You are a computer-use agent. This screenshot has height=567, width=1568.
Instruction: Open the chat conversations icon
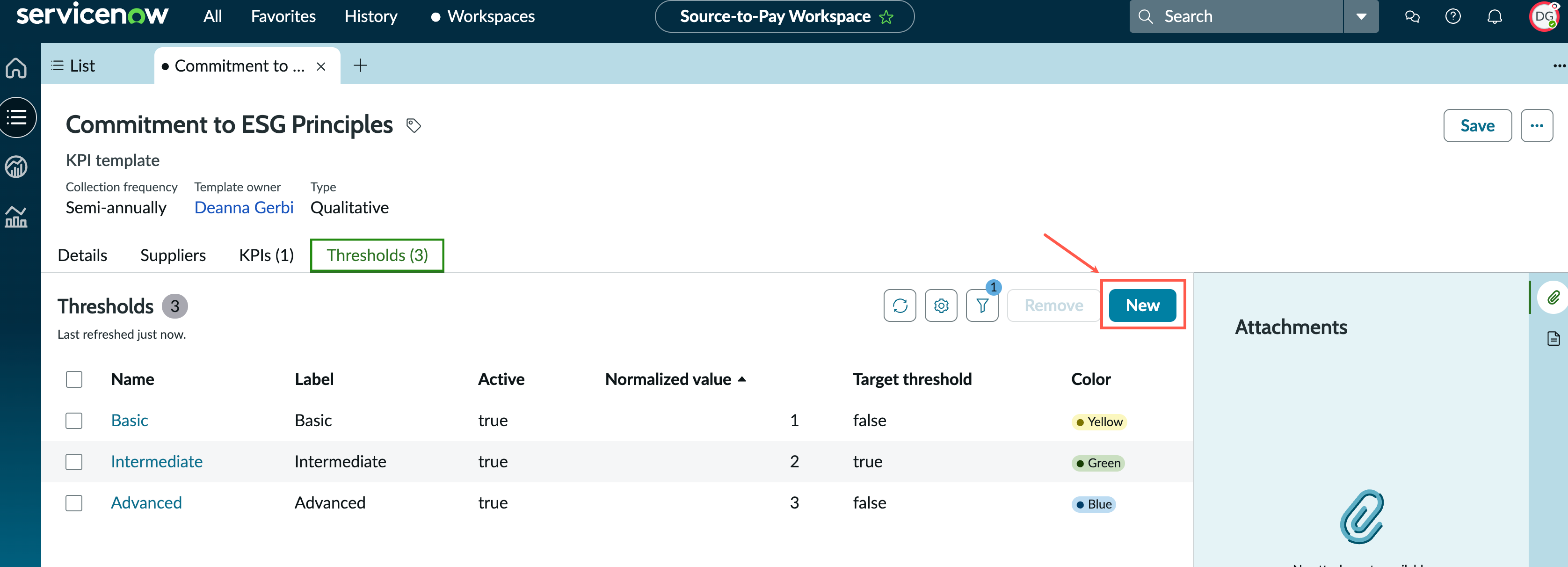tap(1412, 16)
